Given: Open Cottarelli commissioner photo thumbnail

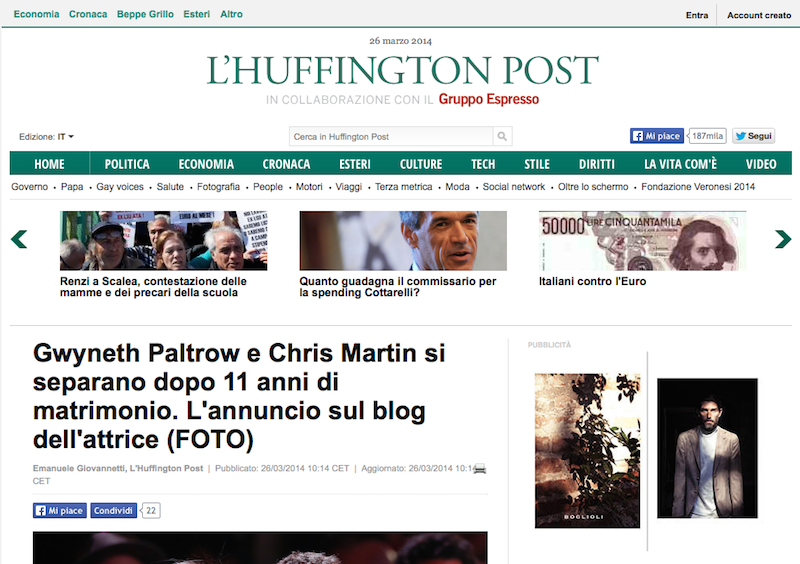Looking at the screenshot, I should (x=403, y=240).
